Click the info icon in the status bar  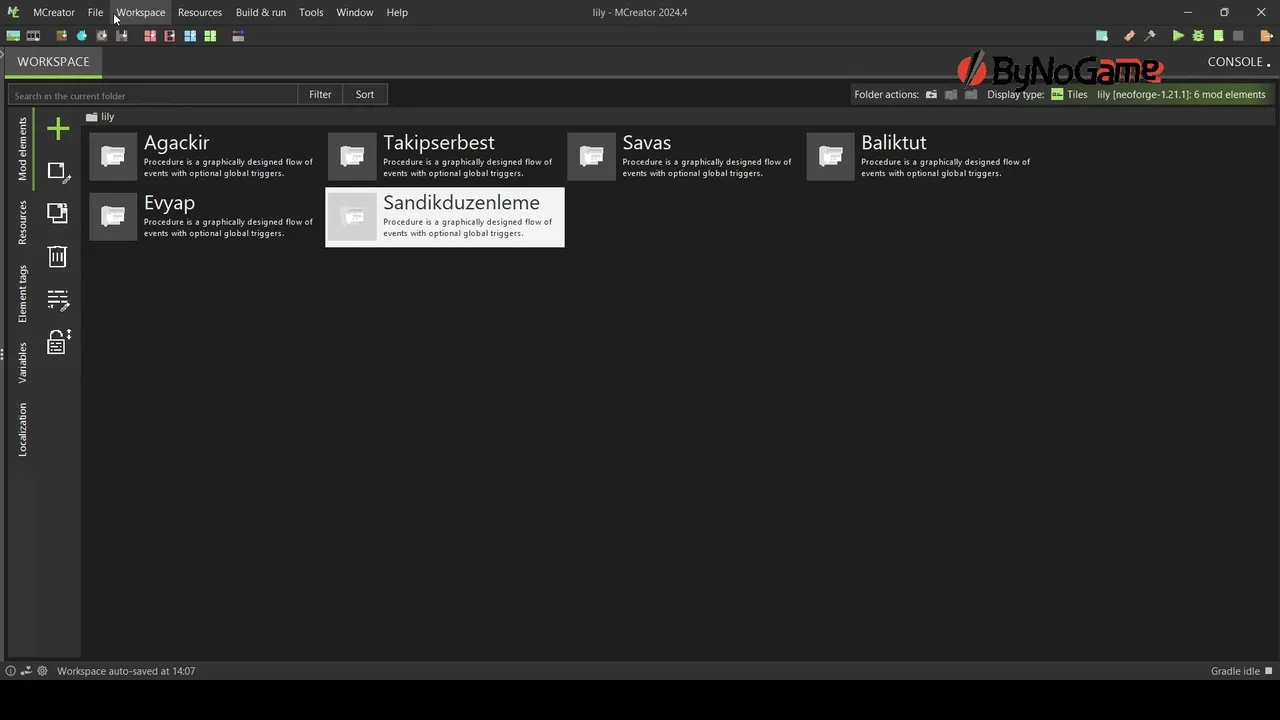pyautogui.click(x=11, y=671)
